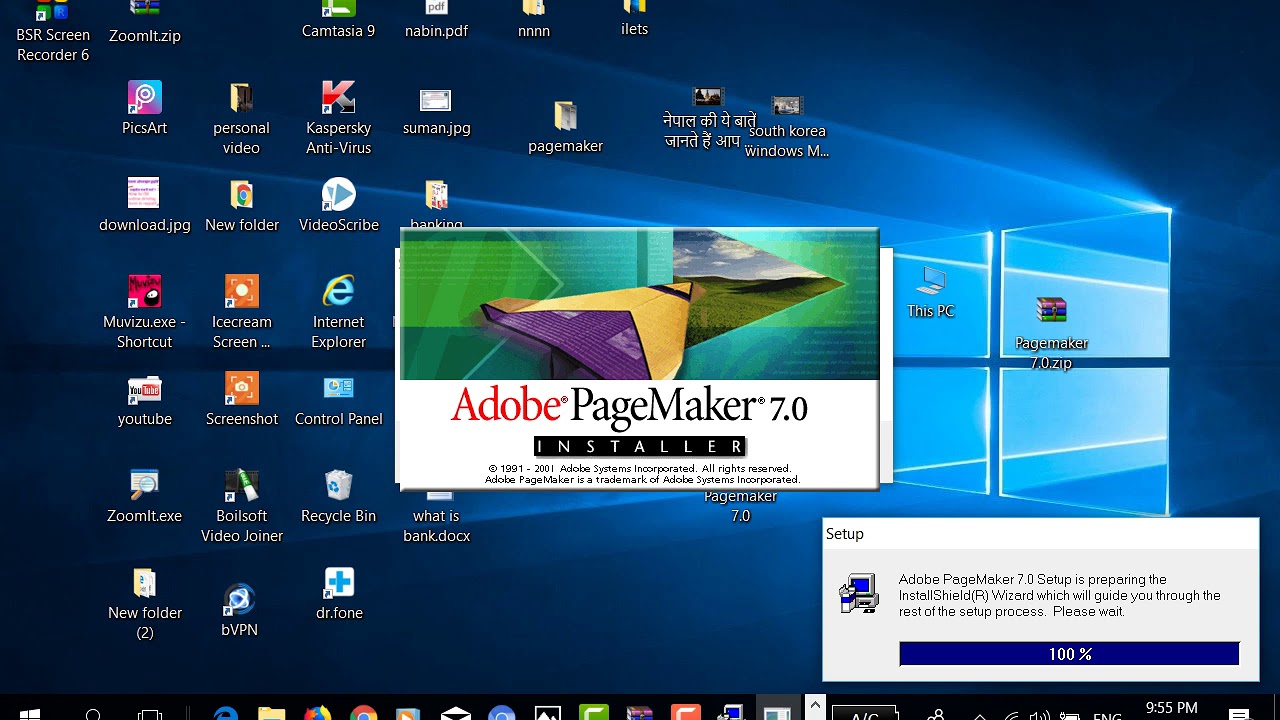Image resolution: width=1280 pixels, height=720 pixels.
Task: Expand the hidden tray icons chevron
Action: (816, 706)
